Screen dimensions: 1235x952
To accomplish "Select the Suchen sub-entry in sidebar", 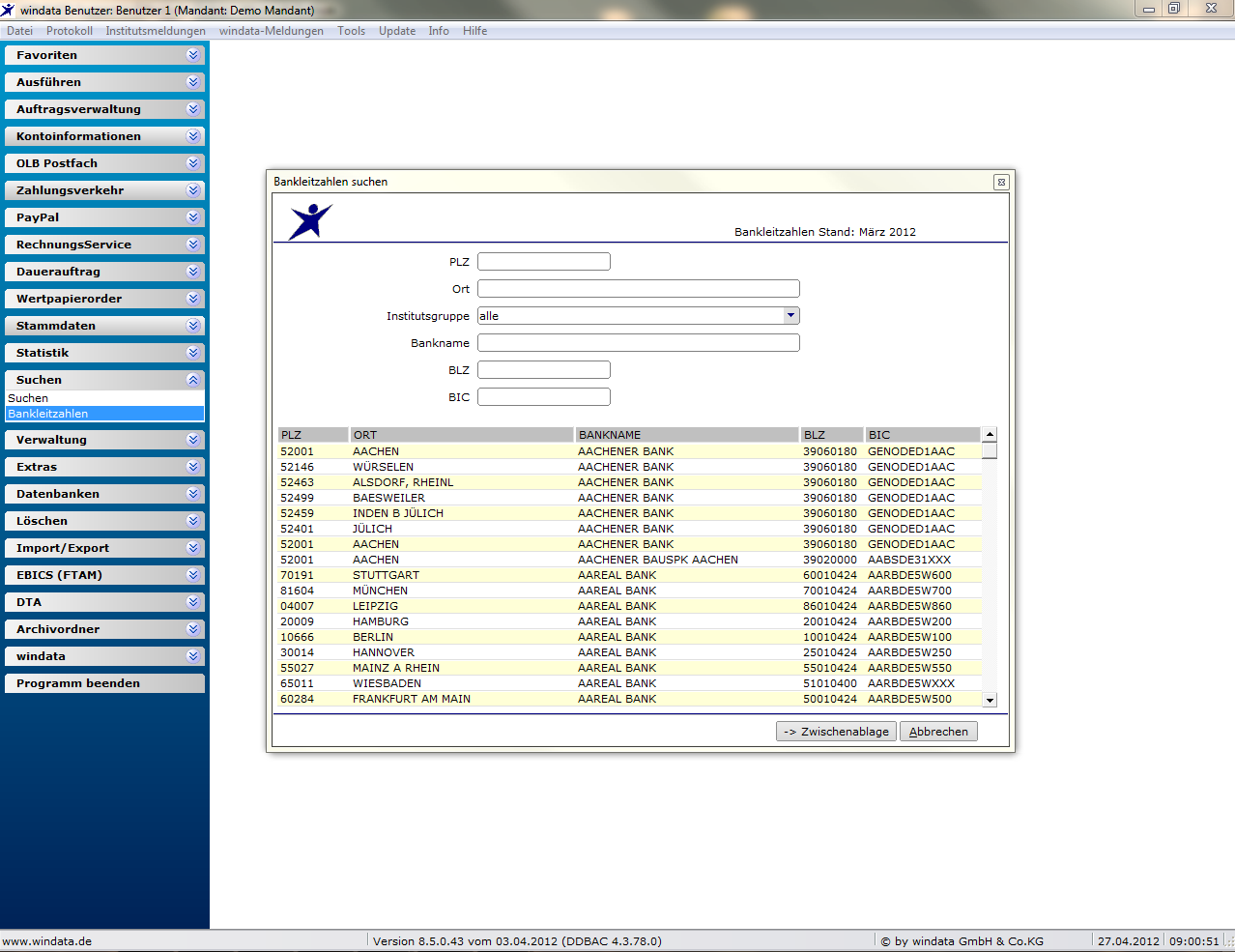I will 104,398.
